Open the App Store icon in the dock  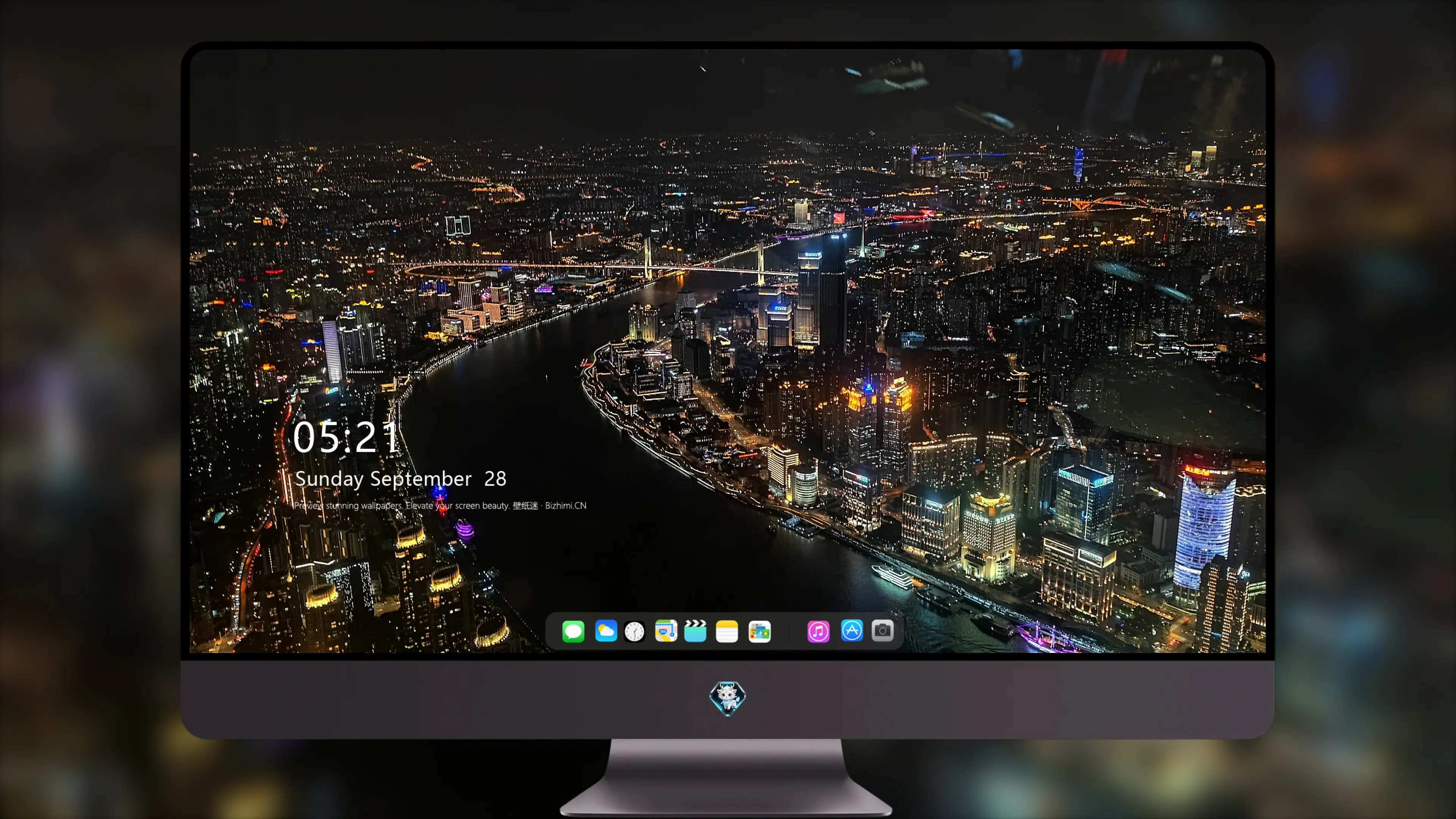(x=852, y=631)
